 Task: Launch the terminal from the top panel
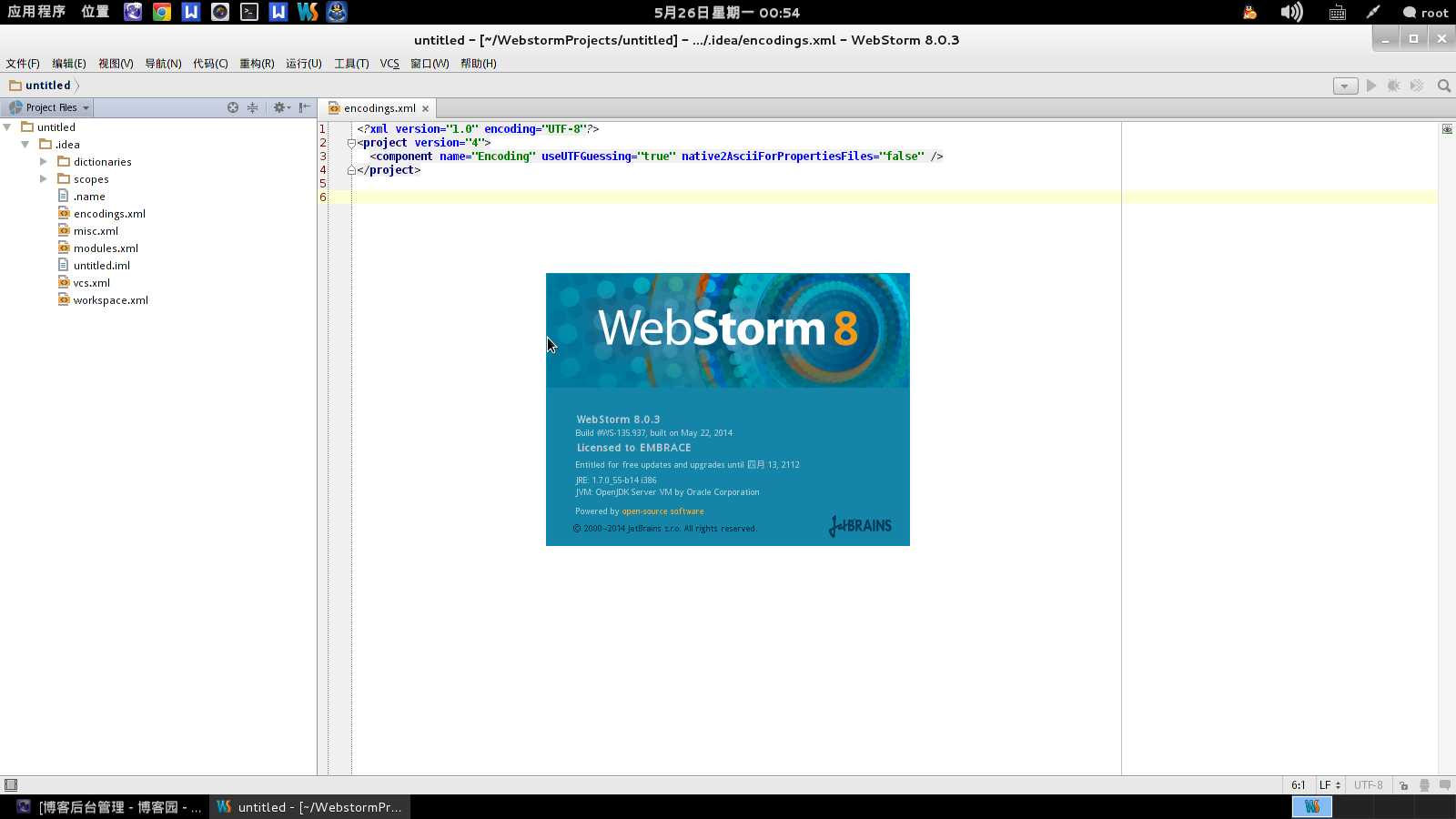pos(249,12)
